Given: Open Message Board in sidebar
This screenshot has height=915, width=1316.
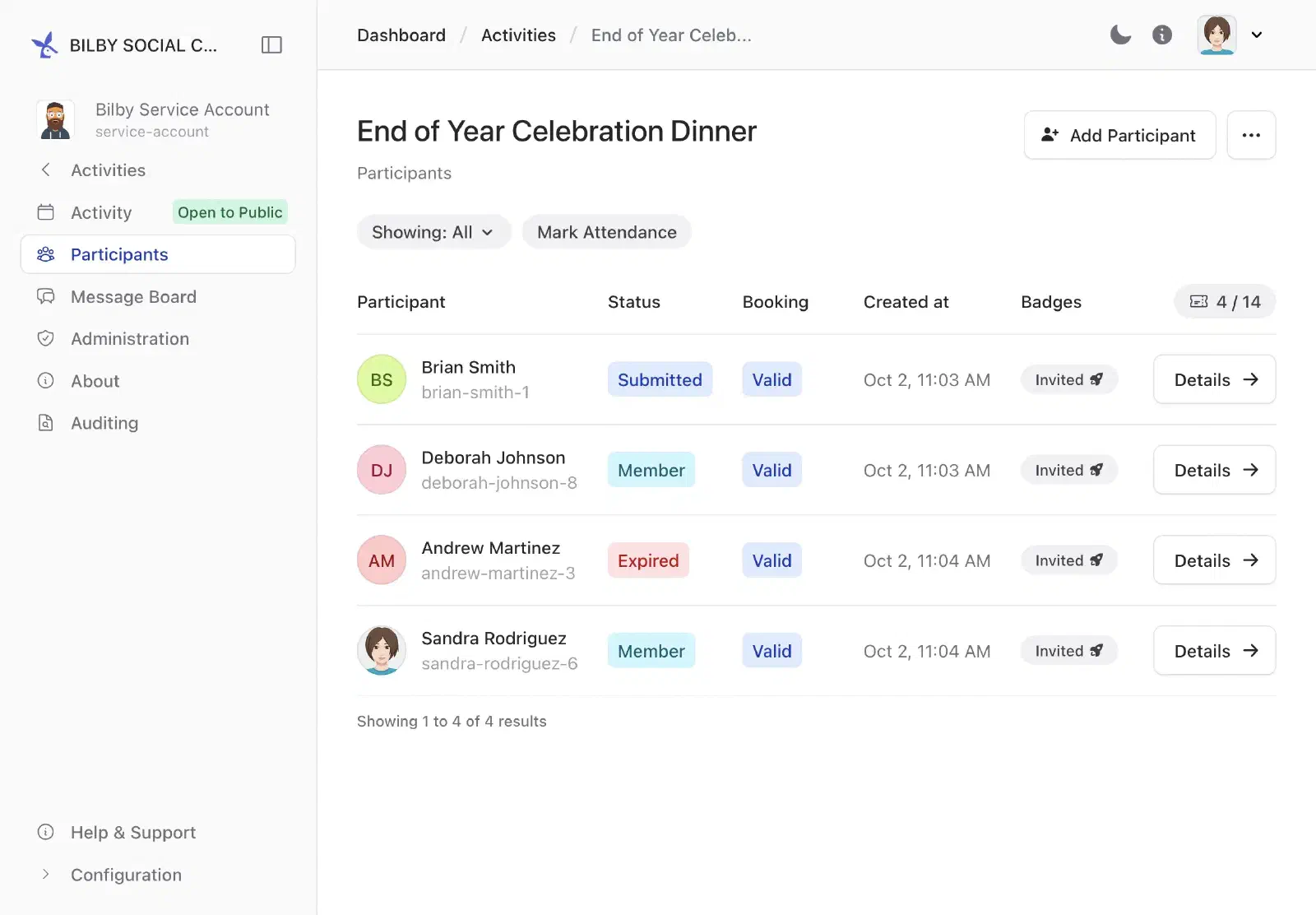Looking at the screenshot, I should click(158, 296).
